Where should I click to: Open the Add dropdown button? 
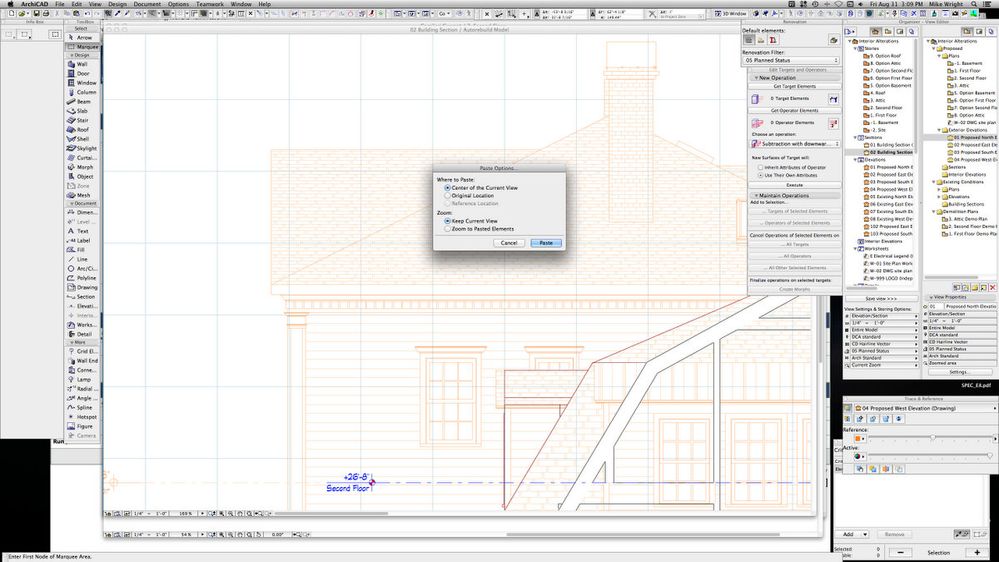(852, 535)
